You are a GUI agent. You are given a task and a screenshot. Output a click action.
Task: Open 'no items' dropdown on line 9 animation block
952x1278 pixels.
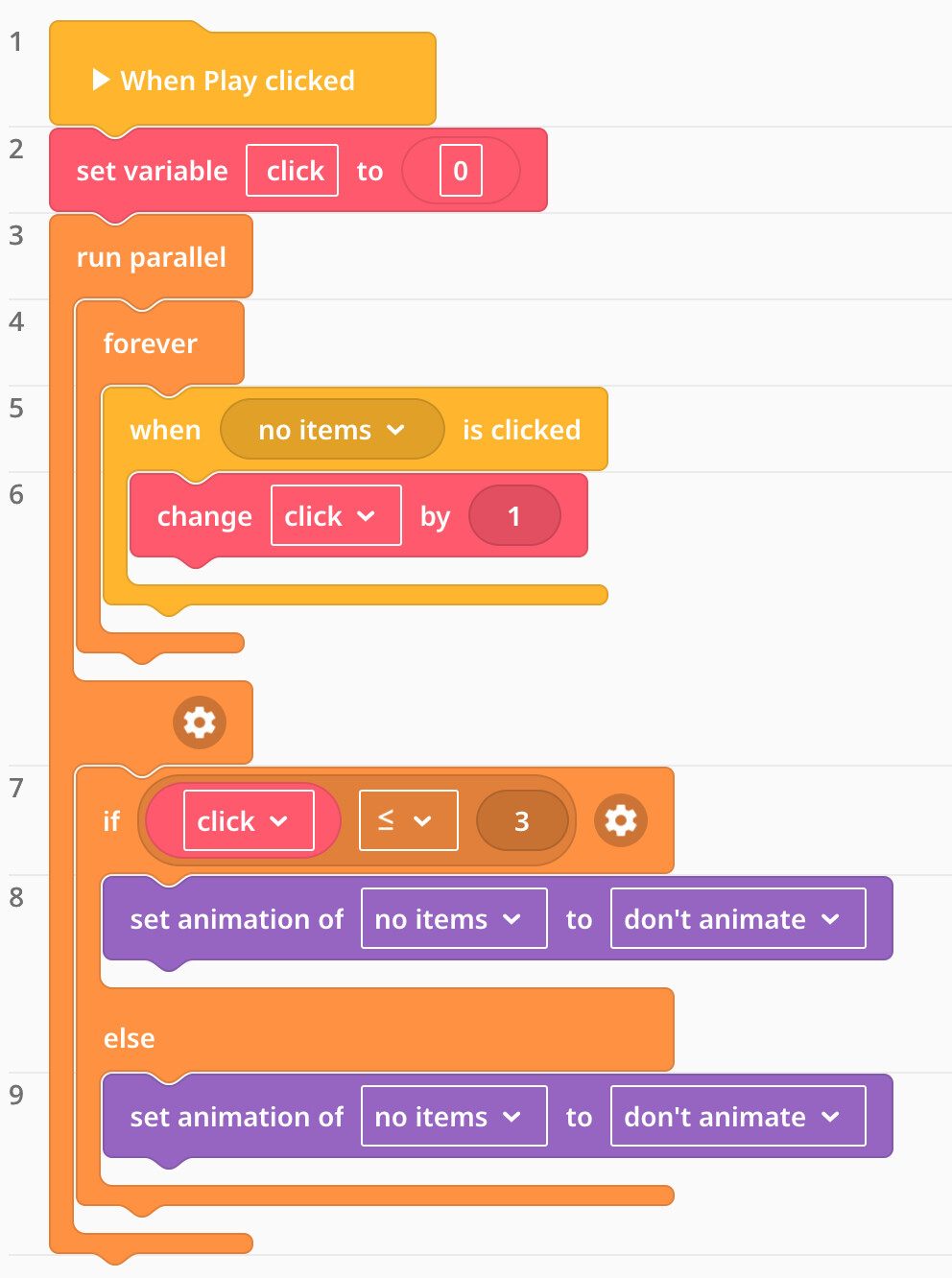[x=454, y=1117]
